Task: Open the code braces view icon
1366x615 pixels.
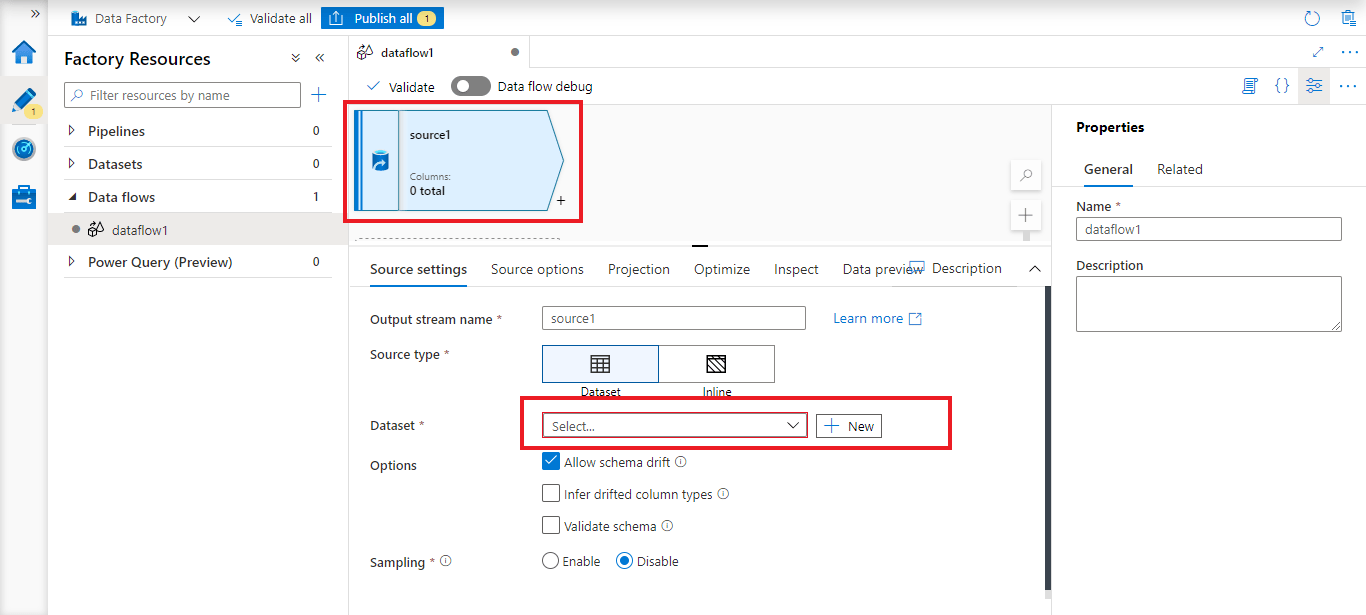Action: (x=1282, y=86)
